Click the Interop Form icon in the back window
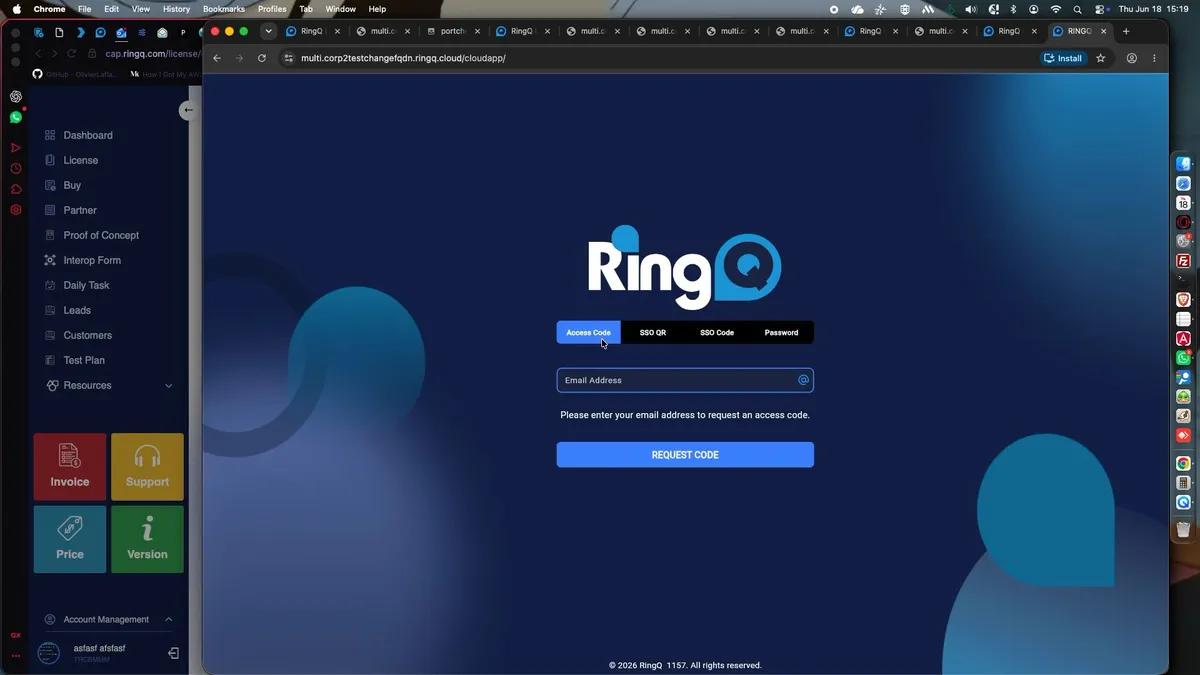 click(x=50, y=260)
